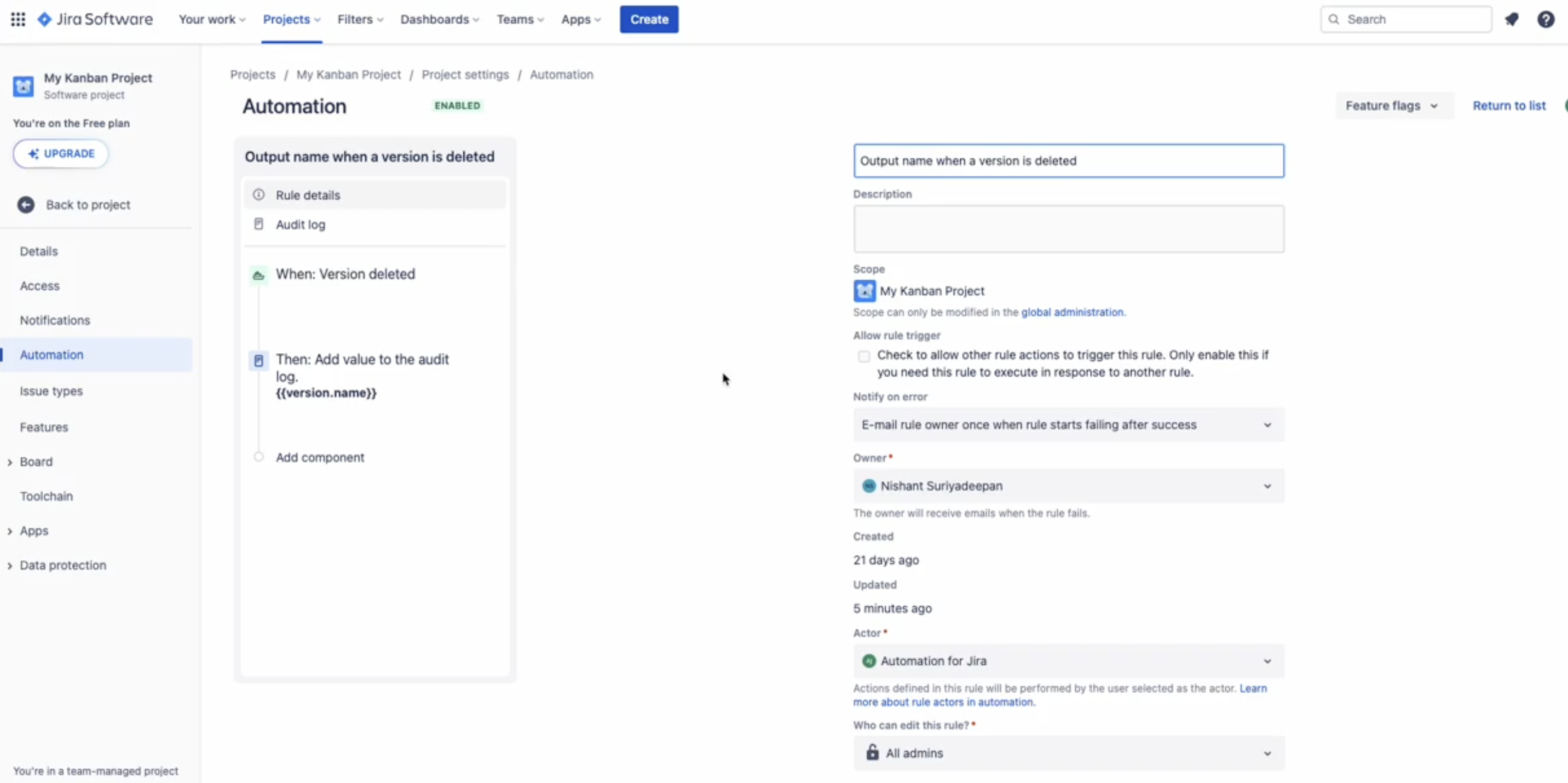Select Notifications in the sidebar
Image resolution: width=1568 pixels, height=783 pixels.
click(55, 320)
